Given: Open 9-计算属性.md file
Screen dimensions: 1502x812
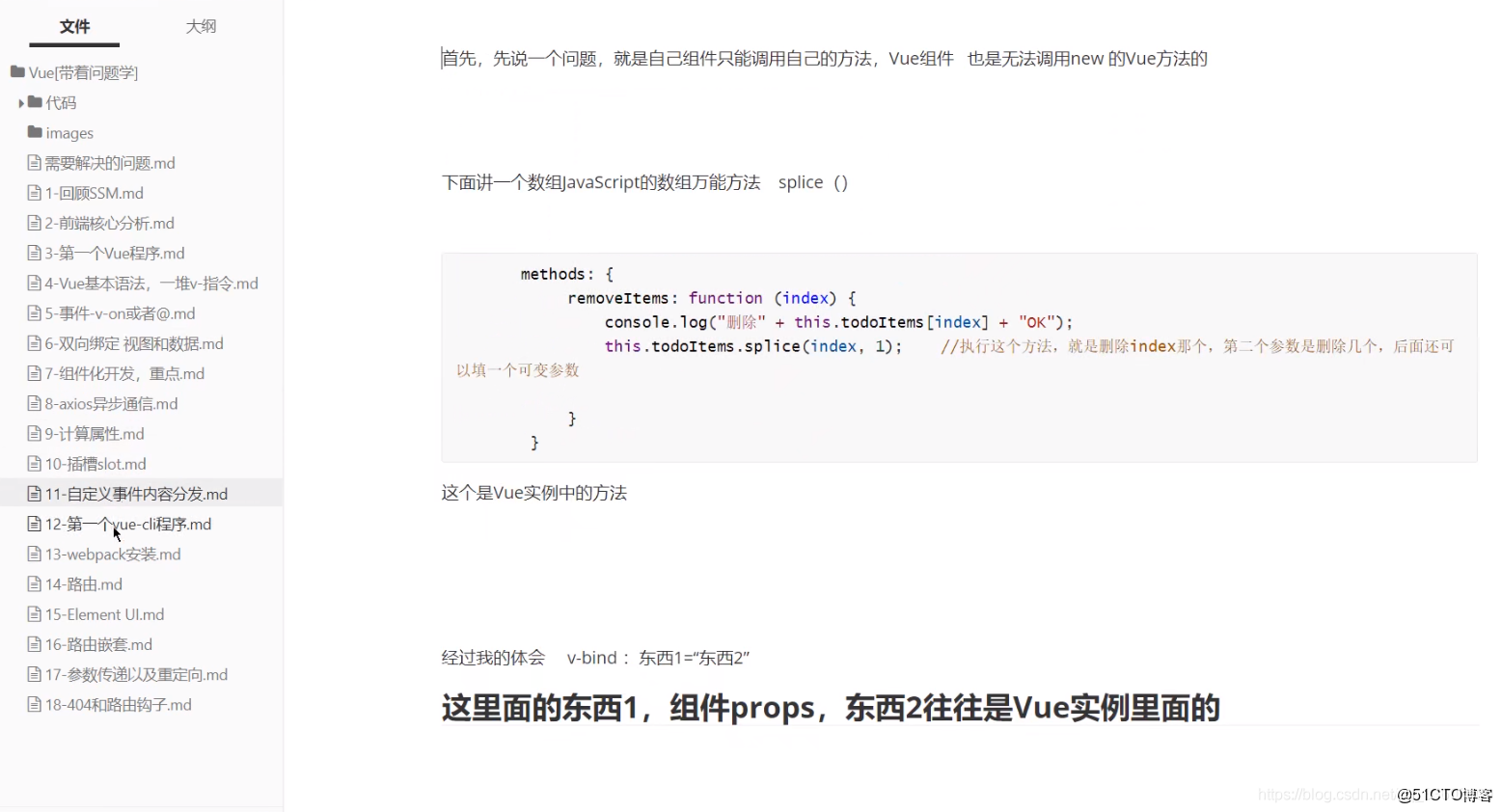Looking at the screenshot, I should 95,434.
